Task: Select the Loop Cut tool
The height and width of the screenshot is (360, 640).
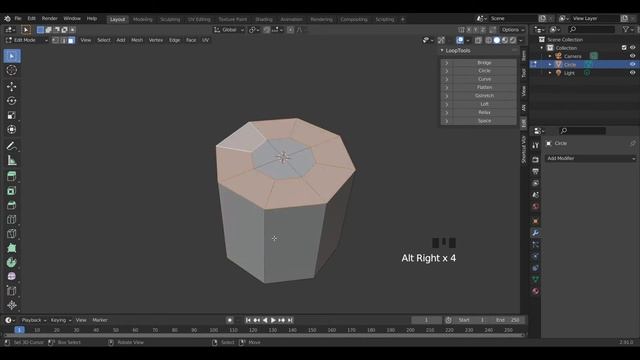Action: [x=12, y=219]
